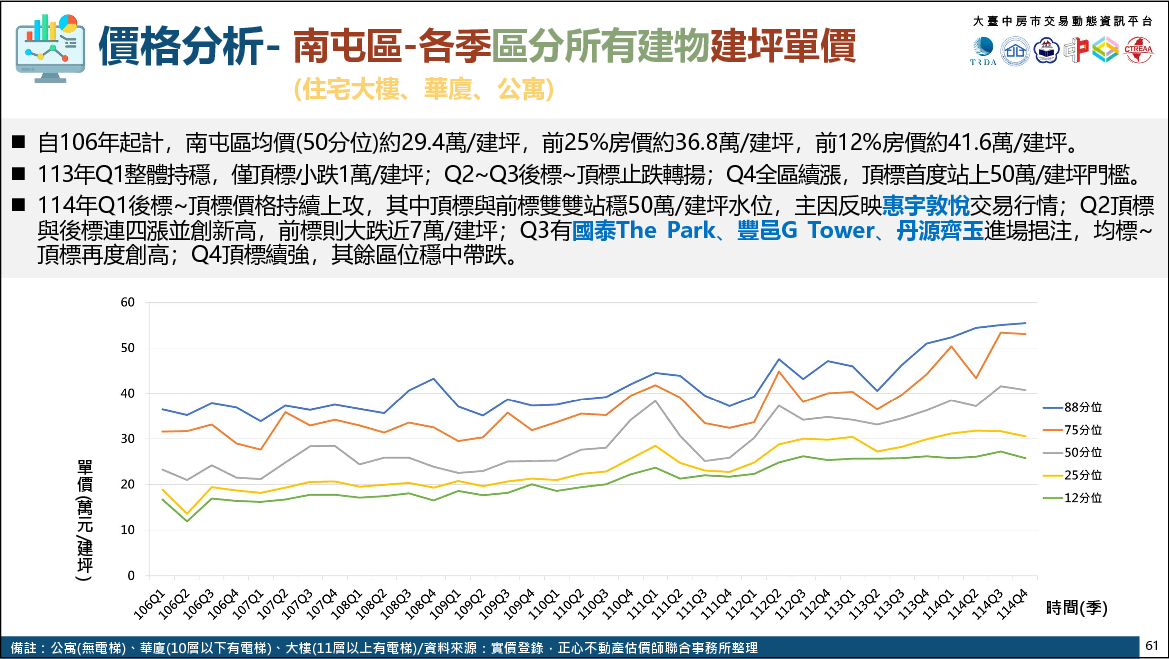The width and height of the screenshot is (1169, 659).
Task: Click the blue circular house emblem logo
Action: click(1015, 49)
